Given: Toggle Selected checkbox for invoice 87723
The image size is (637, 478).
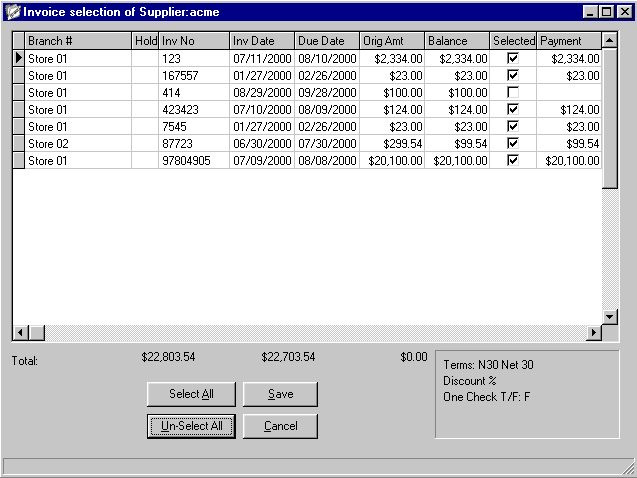Looking at the screenshot, I should tap(513, 144).
